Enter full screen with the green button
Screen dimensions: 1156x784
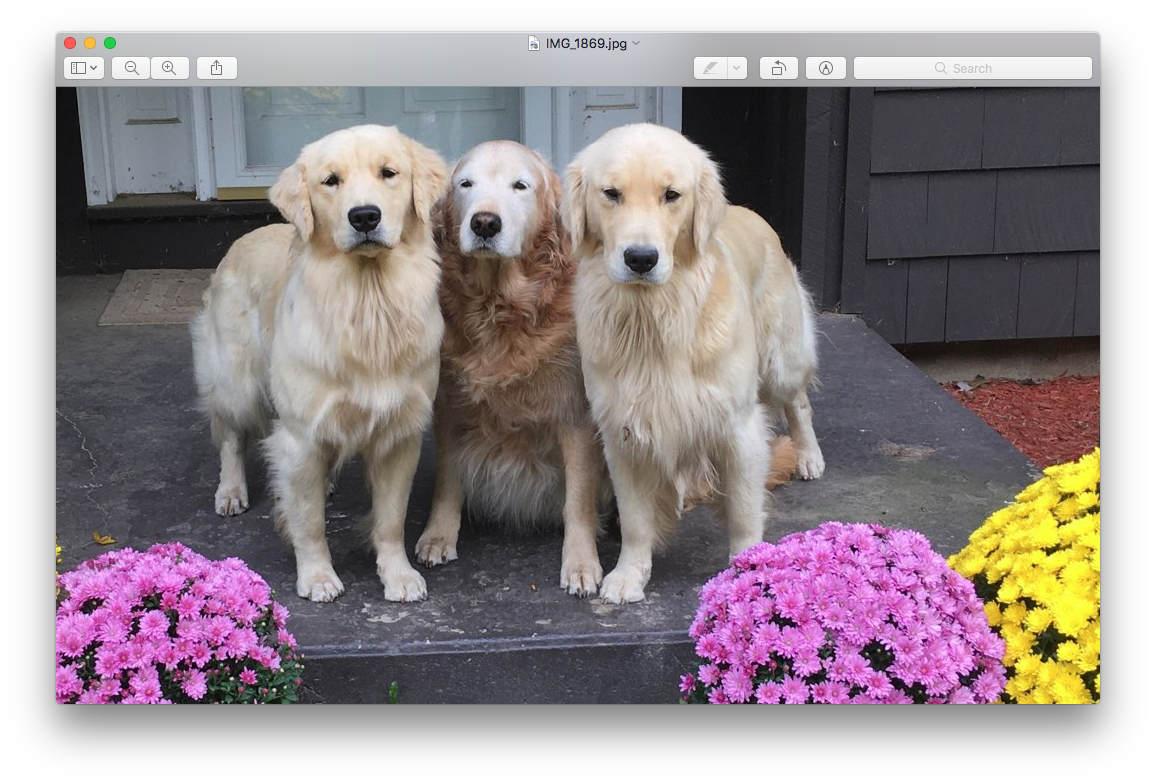[x=110, y=43]
